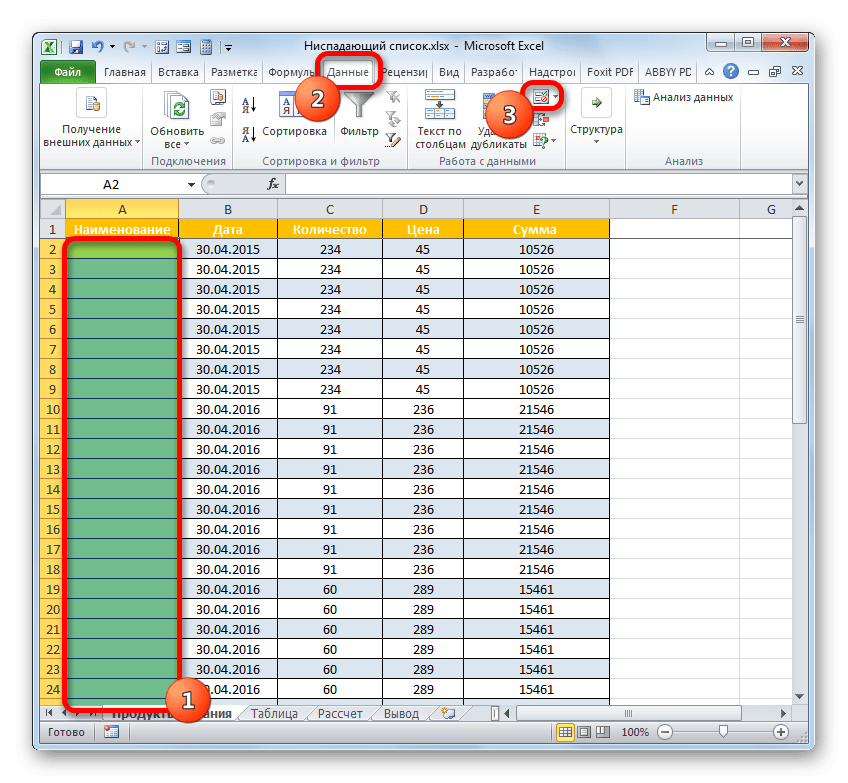This screenshot has height=783, width=848.
Task: Click the horizontal scrollbar thumb
Action: (x=628, y=713)
